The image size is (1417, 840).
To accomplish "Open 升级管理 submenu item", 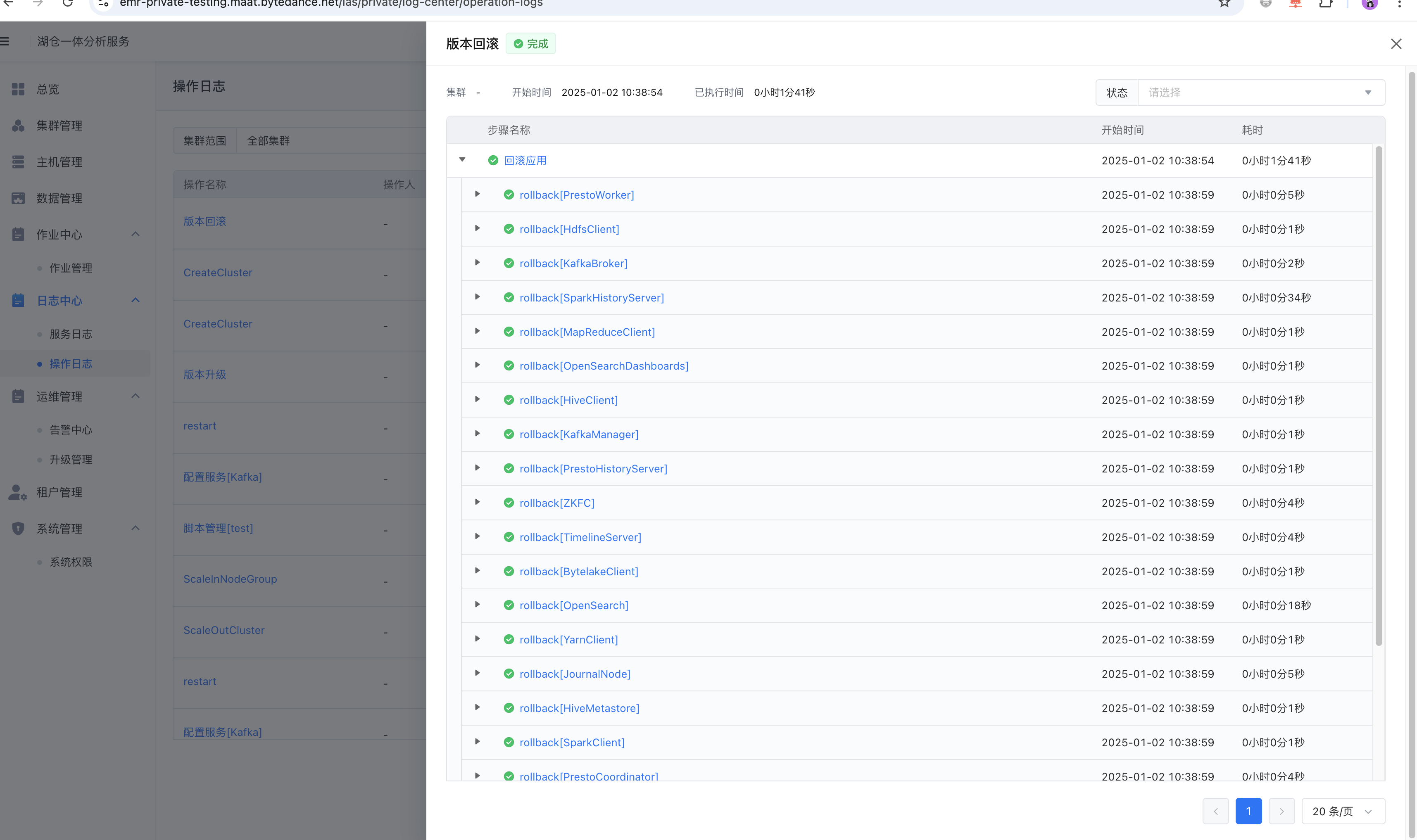I will (71, 460).
